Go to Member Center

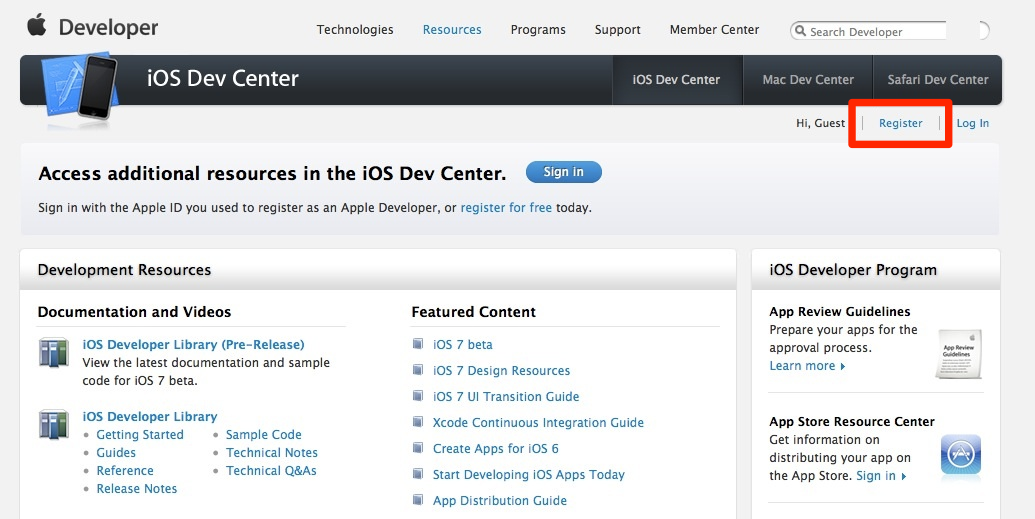(x=714, y=30)
